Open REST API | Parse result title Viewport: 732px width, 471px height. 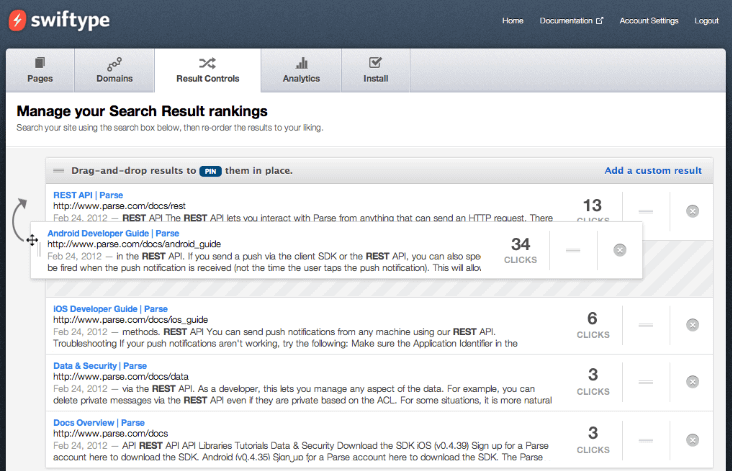point(88,195)
